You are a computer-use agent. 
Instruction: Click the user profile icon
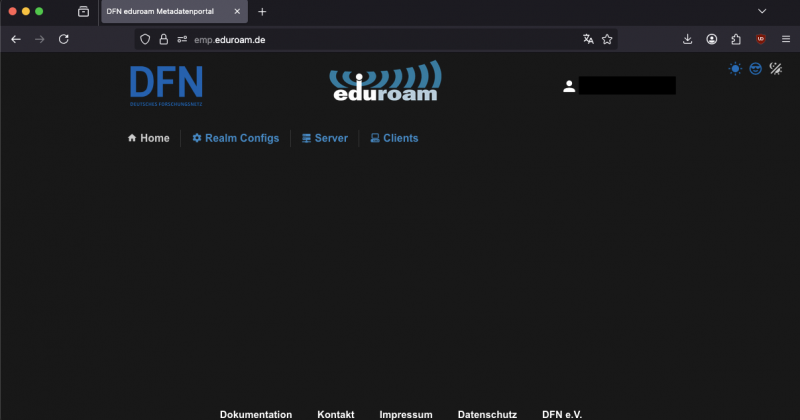[569, 86]
